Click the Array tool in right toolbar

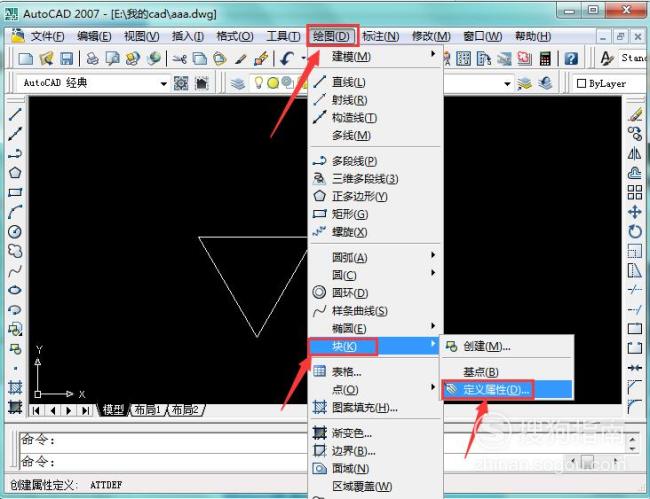click(x=635, y=192)
